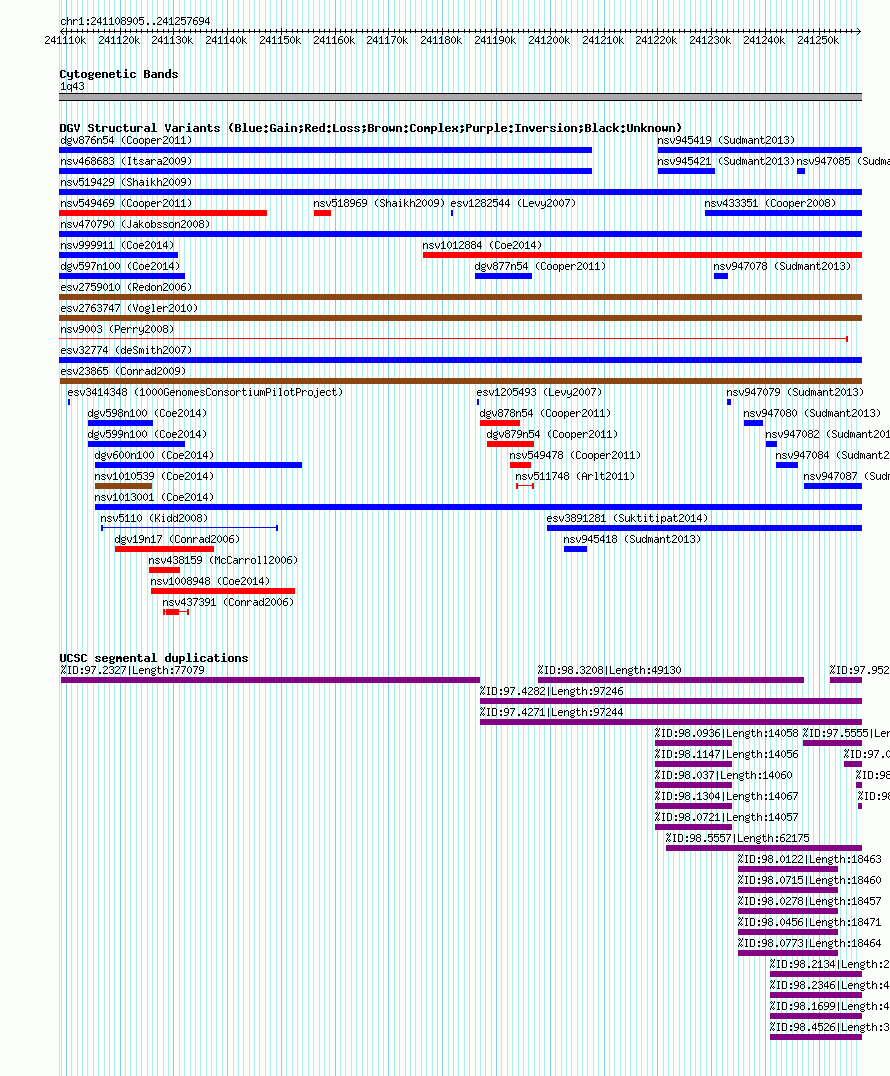Click esv3891281 (Suktitipat2014) label
This screenshot has width=890, height=1076.
pyautogui.click(x=627, y=518)
